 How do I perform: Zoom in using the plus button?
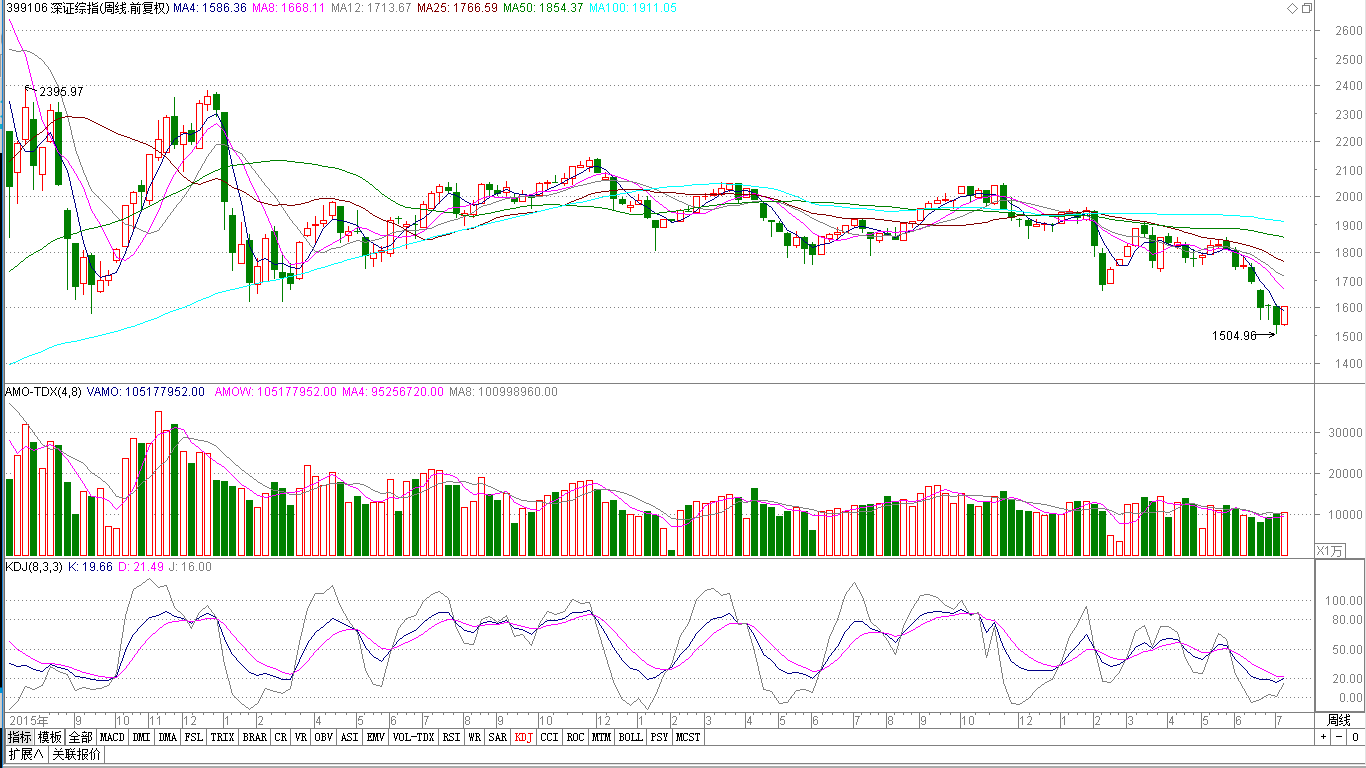click(x=1323, y=737)
